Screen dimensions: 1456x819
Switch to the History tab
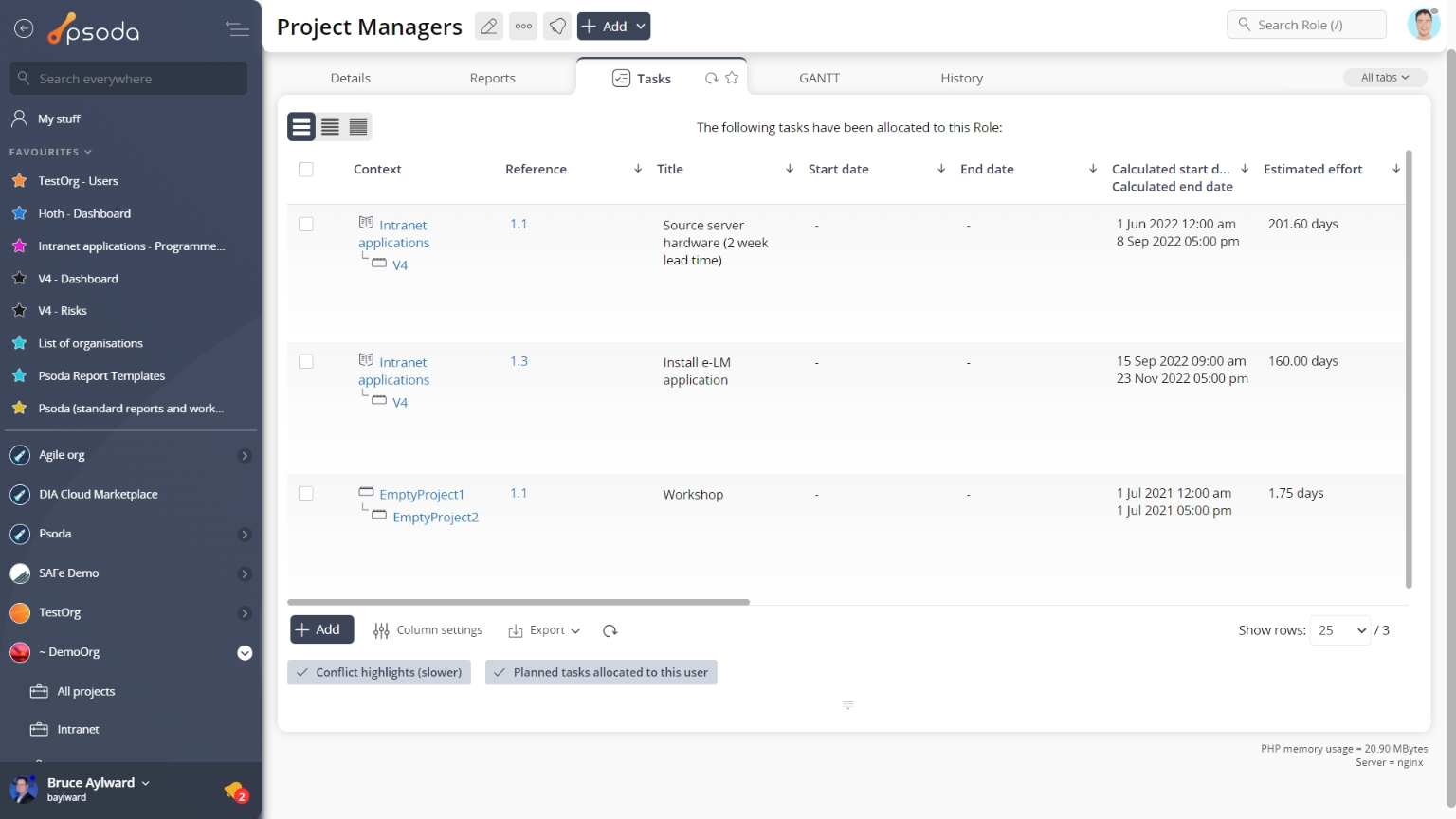click(x=961, y=78)
